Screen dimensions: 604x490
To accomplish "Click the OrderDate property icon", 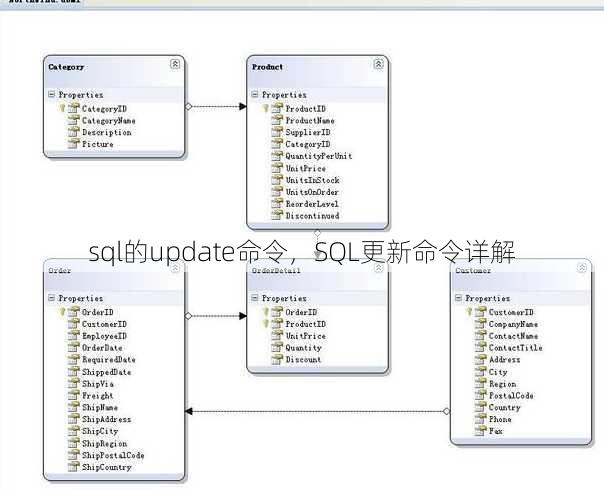I will [73, 348].
